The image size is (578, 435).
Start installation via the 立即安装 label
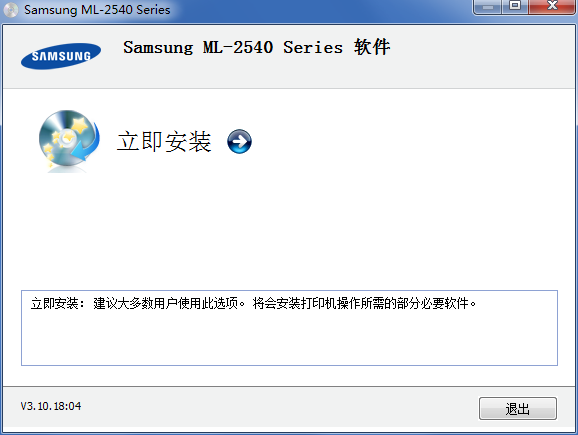coord(164,142)
